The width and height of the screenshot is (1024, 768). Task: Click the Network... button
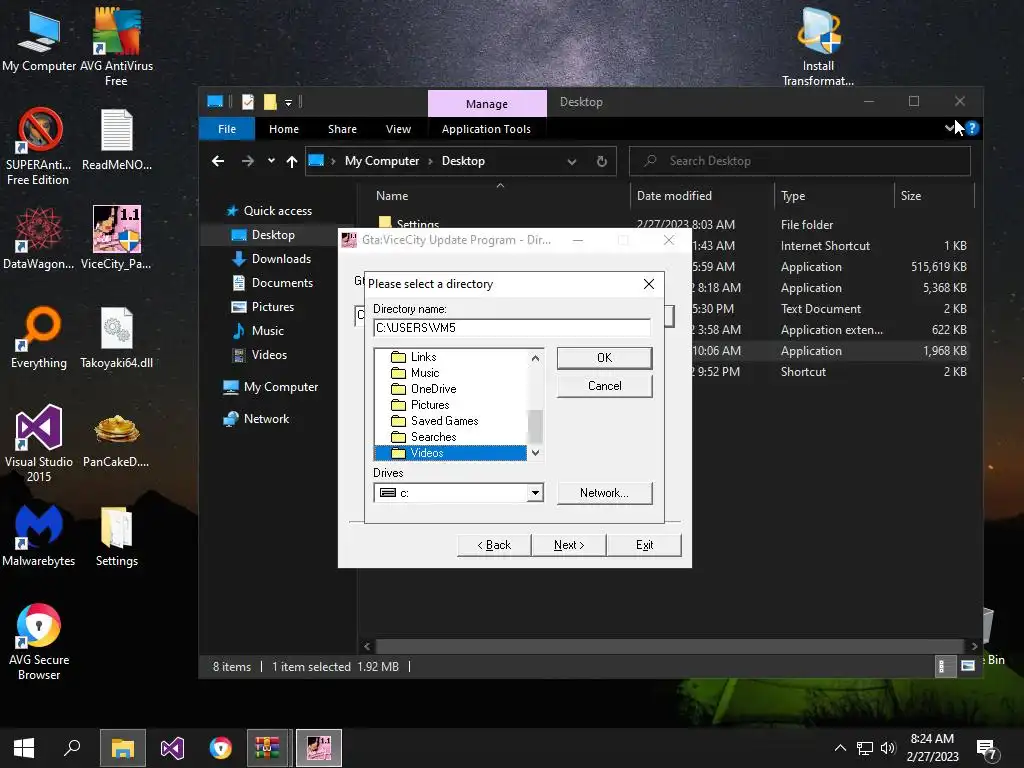(604, 493)
